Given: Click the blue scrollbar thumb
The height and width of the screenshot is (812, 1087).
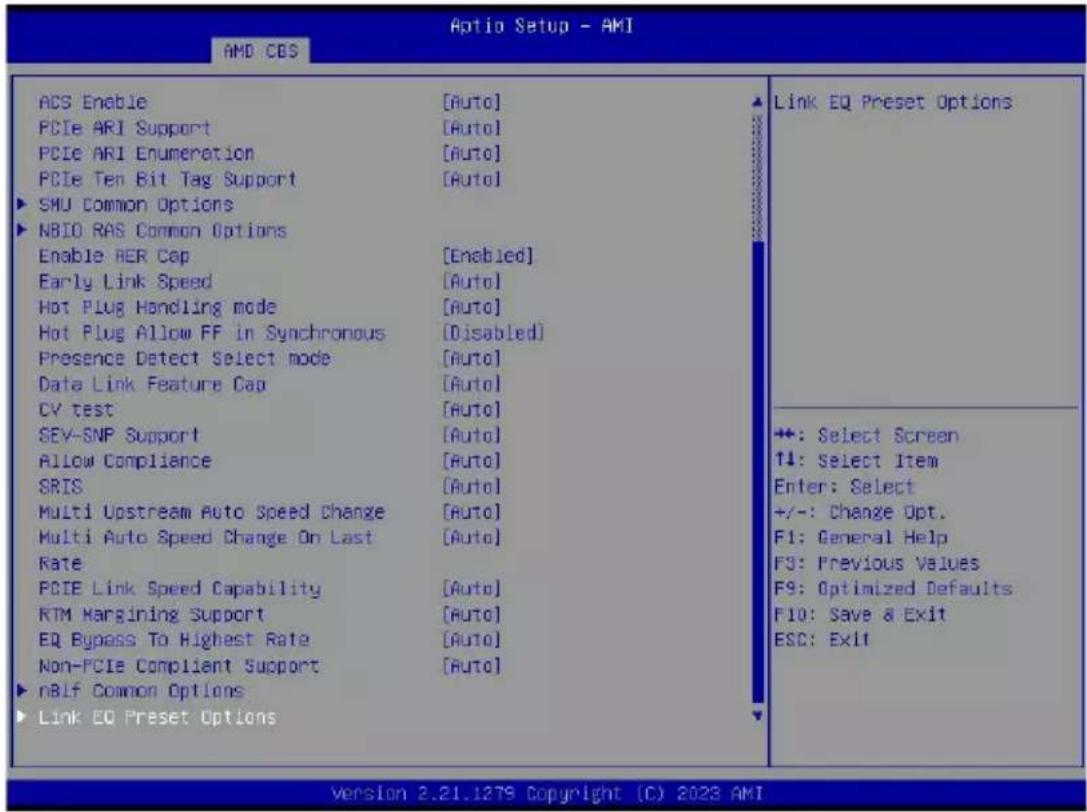Looking at the screenshot, I should point(758,472).
